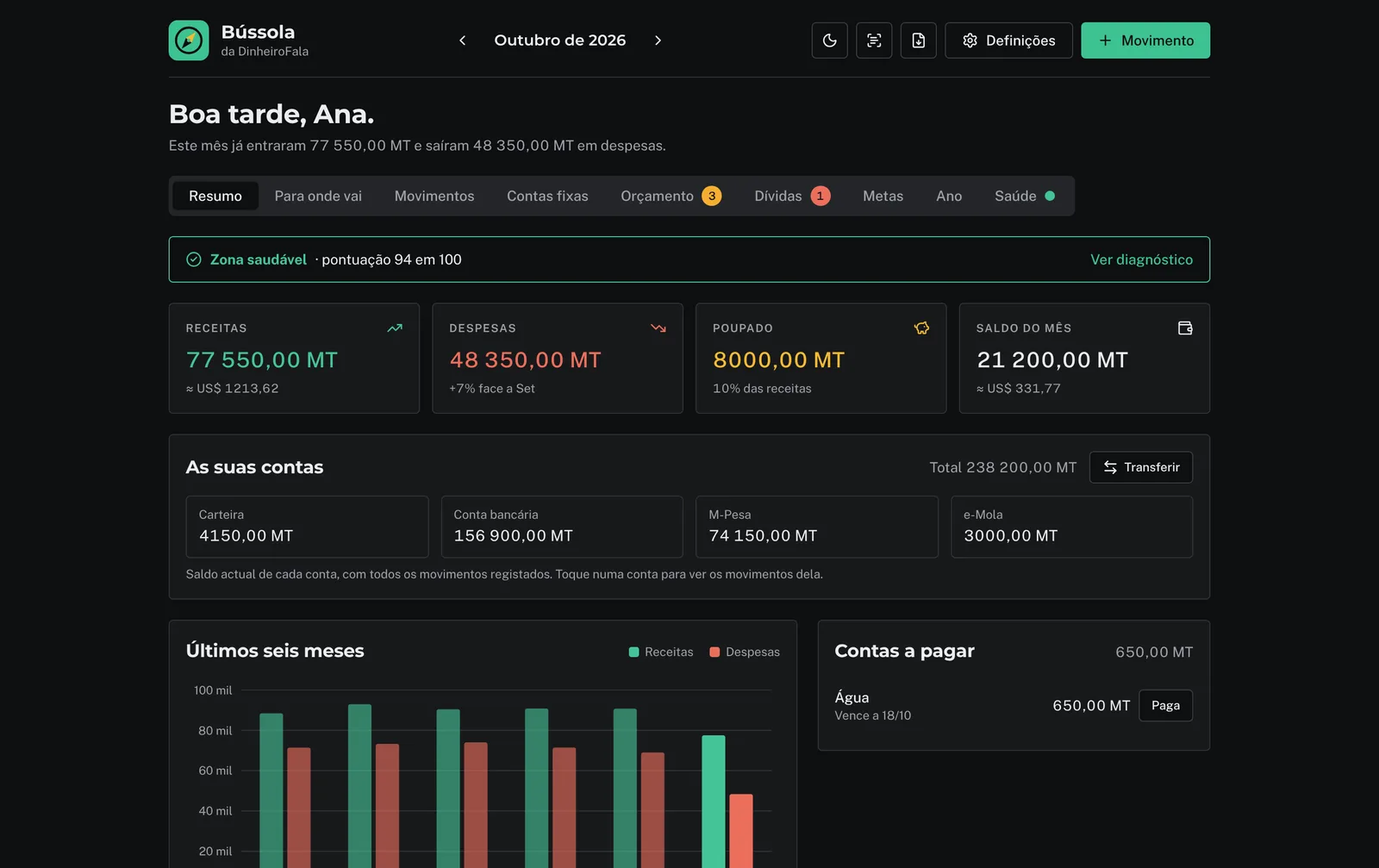Viewport: 1379px width, 868px height.
Task: Click the Vence a 18/10 due date
Action: click(x=872, y=715)
